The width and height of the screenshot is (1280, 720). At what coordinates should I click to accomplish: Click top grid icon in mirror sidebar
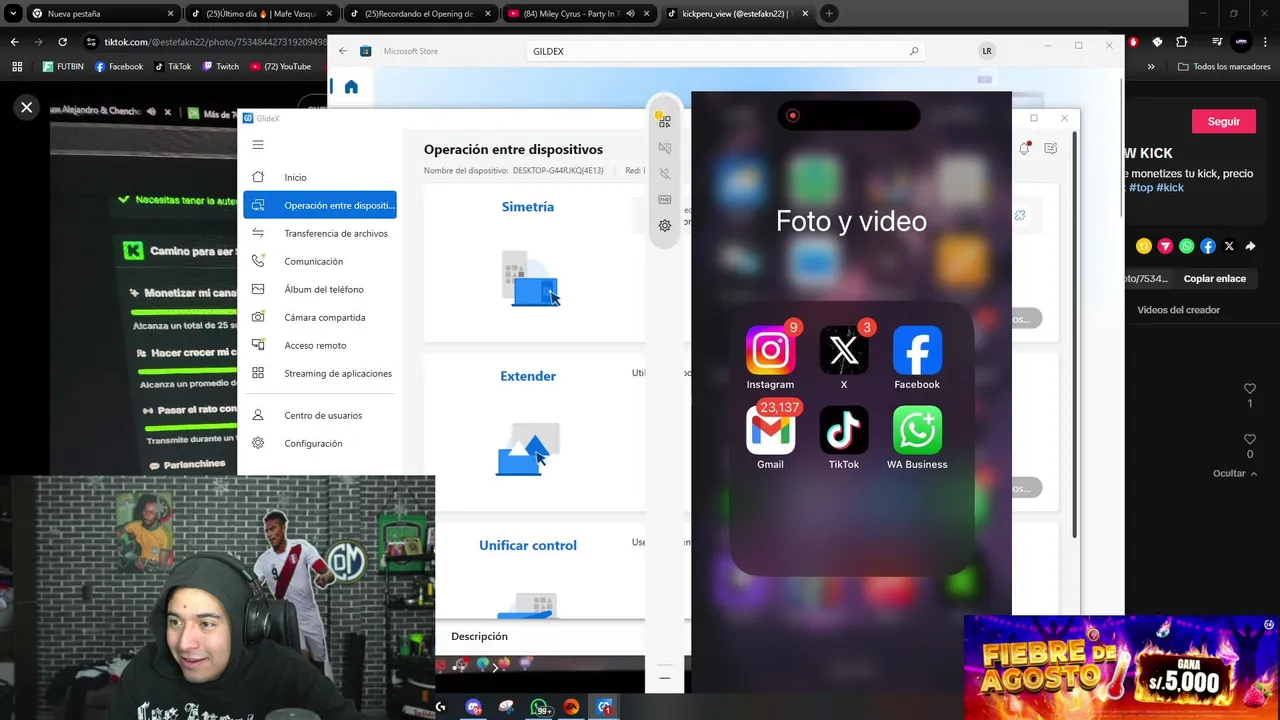pos(664,121)
